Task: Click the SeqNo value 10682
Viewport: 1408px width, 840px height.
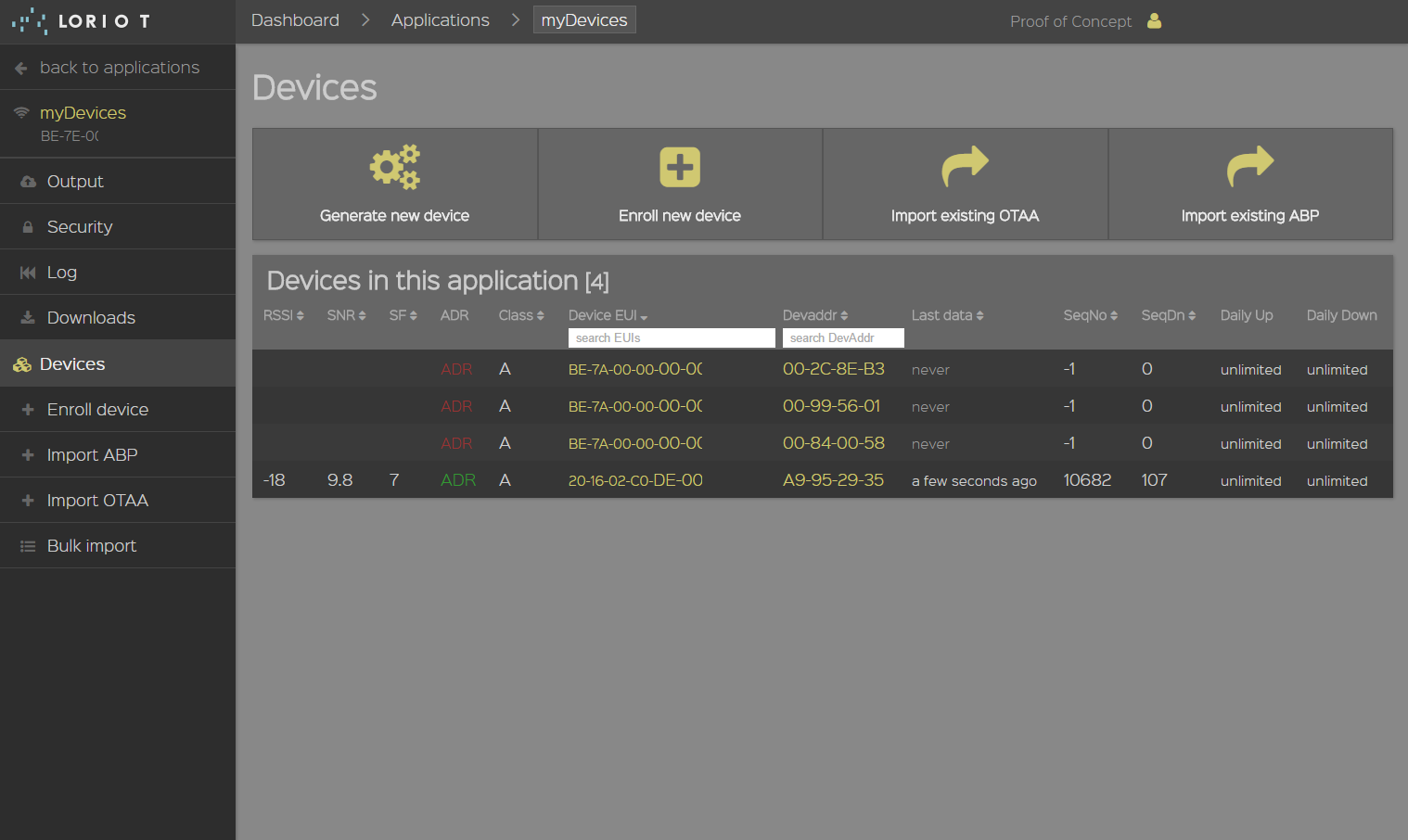Action: tap(1087, 480)
